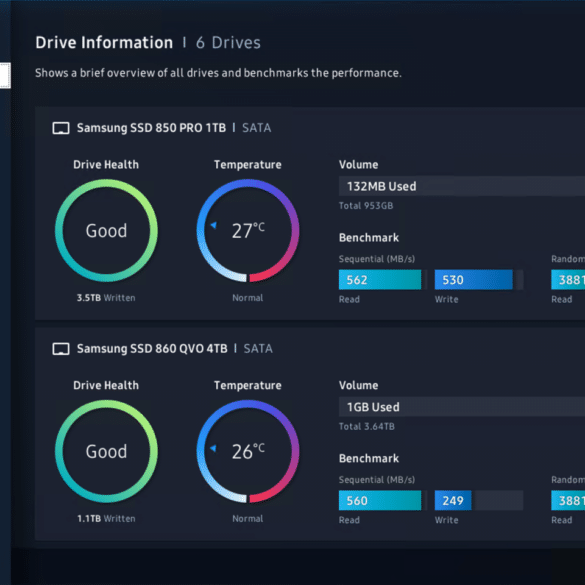This screenshot has height=585, width=585.
Task: Click the 27°C temperature dial
Action: point(248,231)
